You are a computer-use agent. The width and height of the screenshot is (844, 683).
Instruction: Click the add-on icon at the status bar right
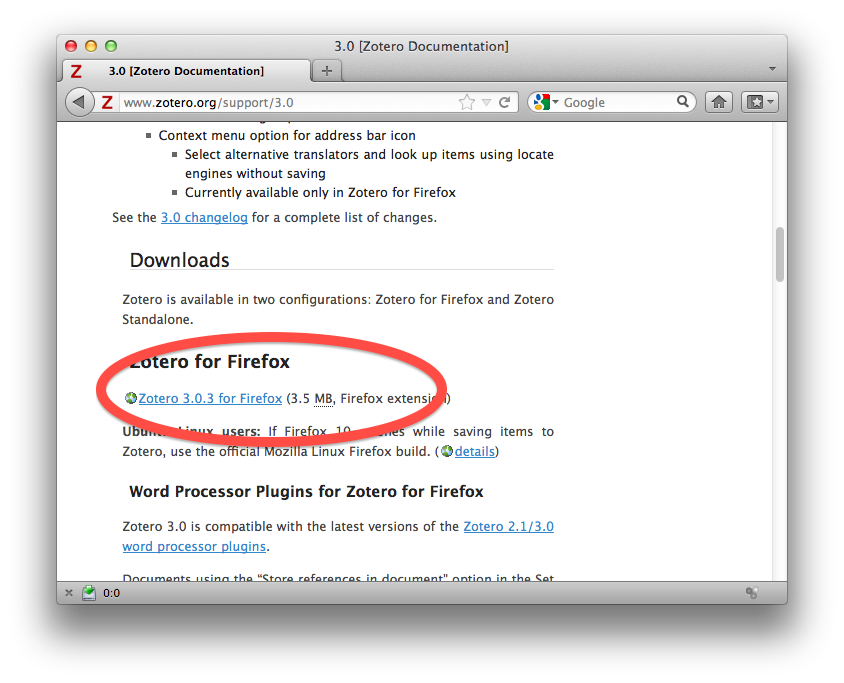pyautogui.click(x=752, y=593)
